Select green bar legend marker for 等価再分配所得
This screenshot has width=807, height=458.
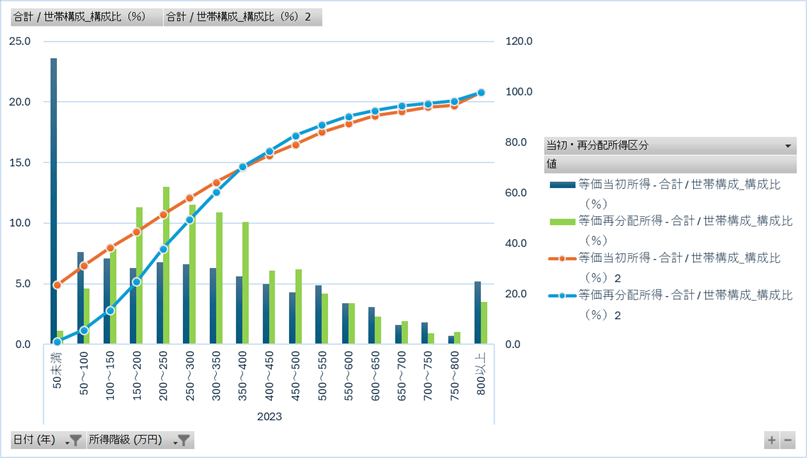pos(562,221)
